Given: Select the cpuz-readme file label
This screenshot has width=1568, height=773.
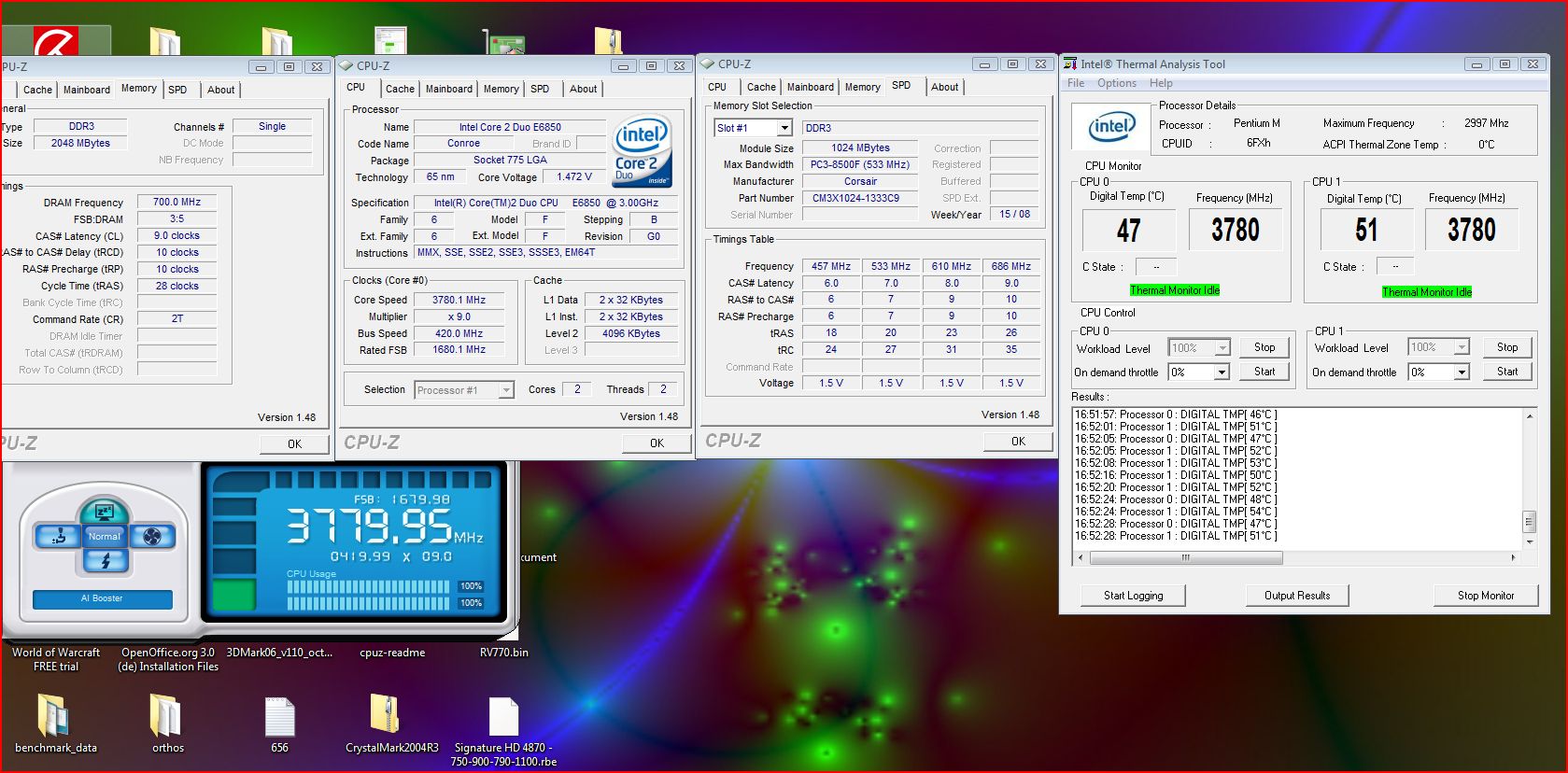Looking at the screenshot, I should 392,653.
